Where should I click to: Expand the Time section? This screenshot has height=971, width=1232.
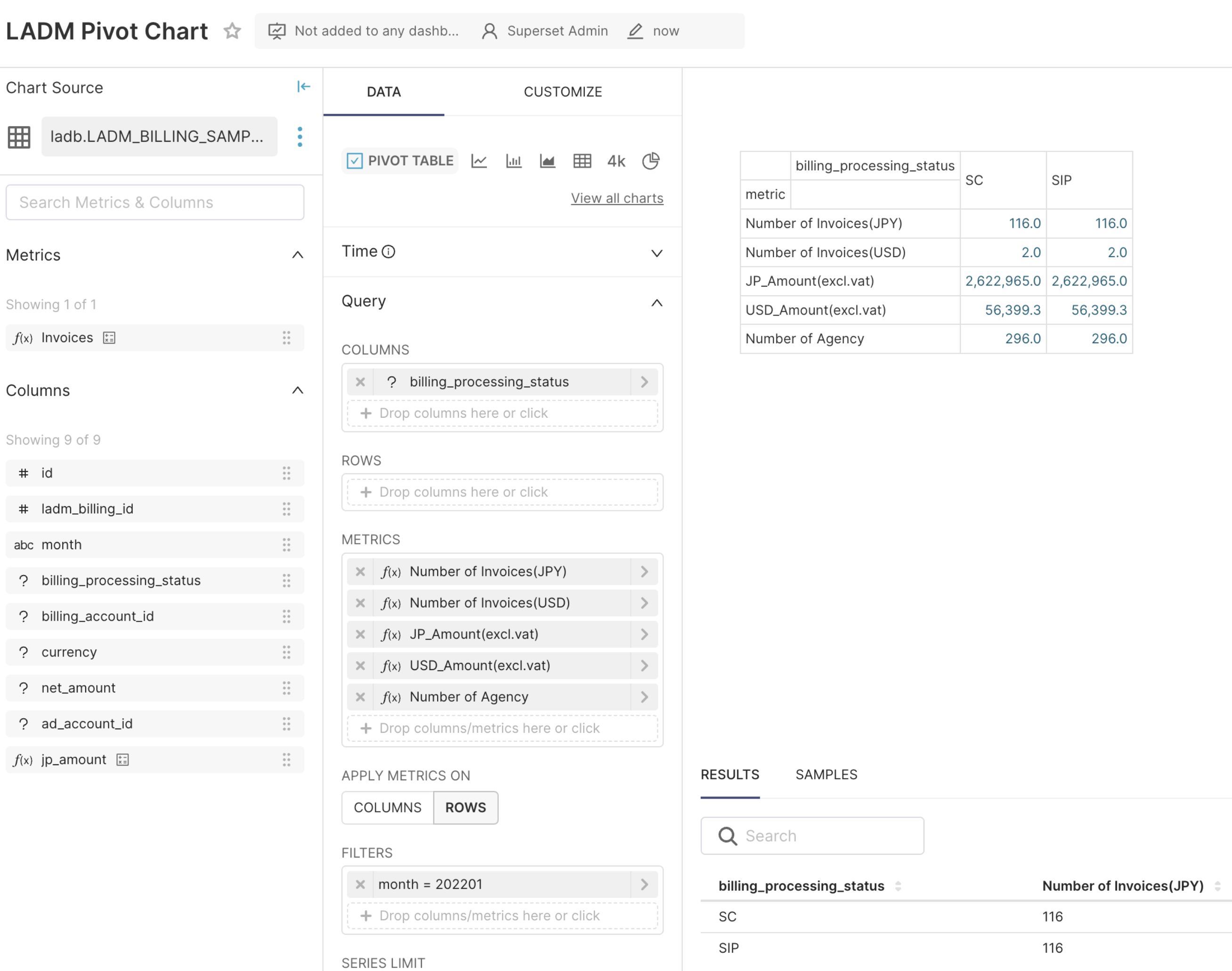(x=657, y=253)
